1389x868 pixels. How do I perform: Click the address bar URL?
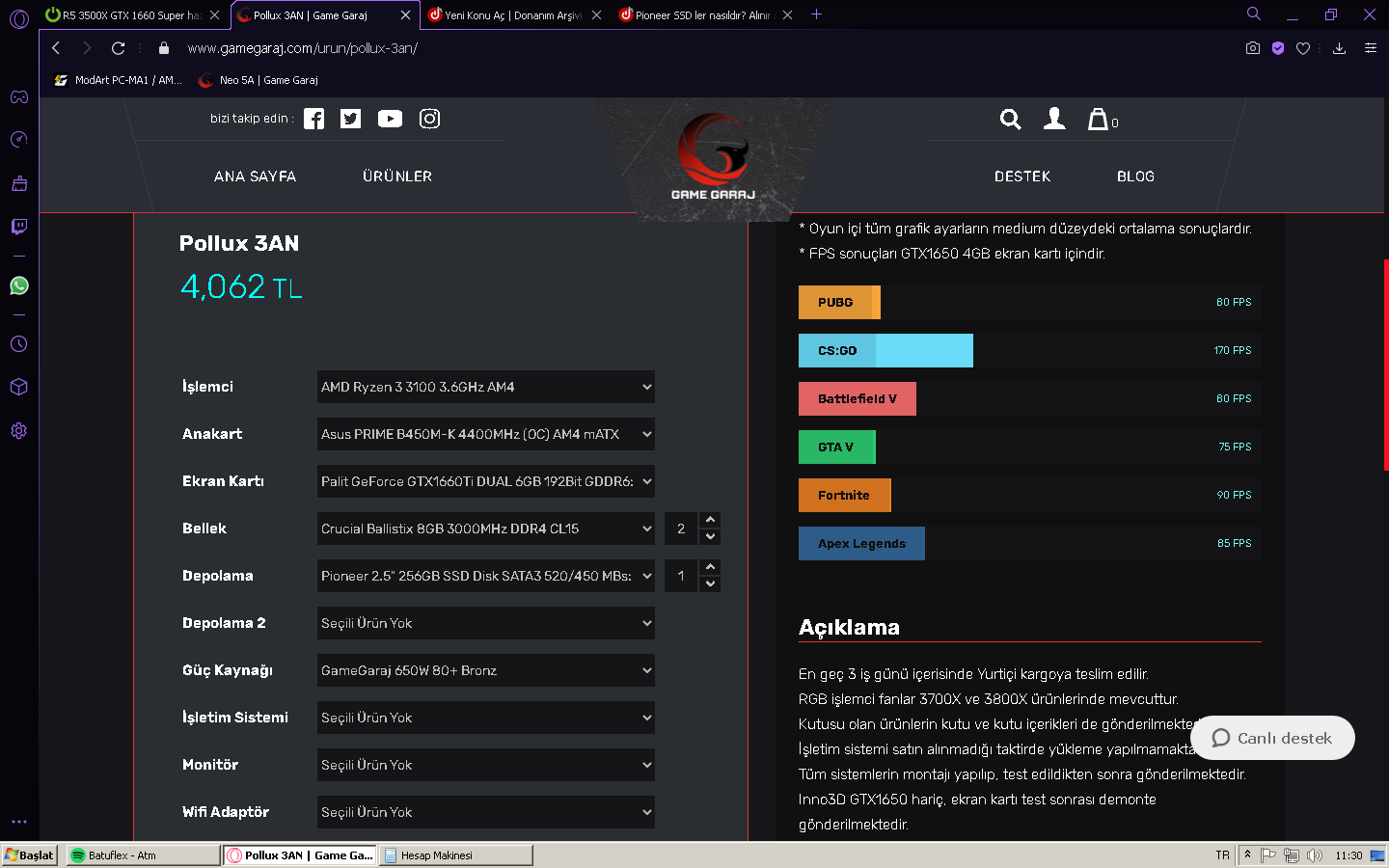(x=302, y=48)
